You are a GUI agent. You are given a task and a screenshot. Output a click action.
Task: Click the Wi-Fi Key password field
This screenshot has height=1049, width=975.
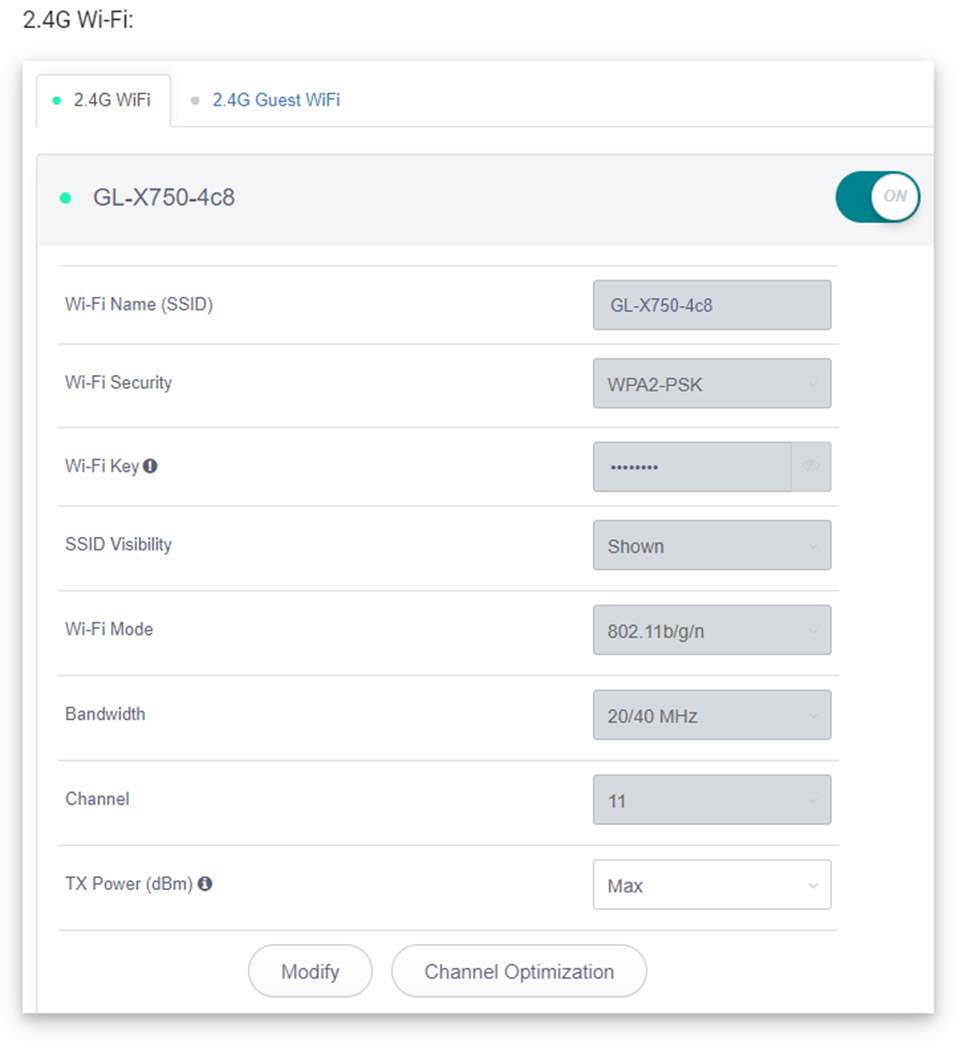click(x=692, y=466)
